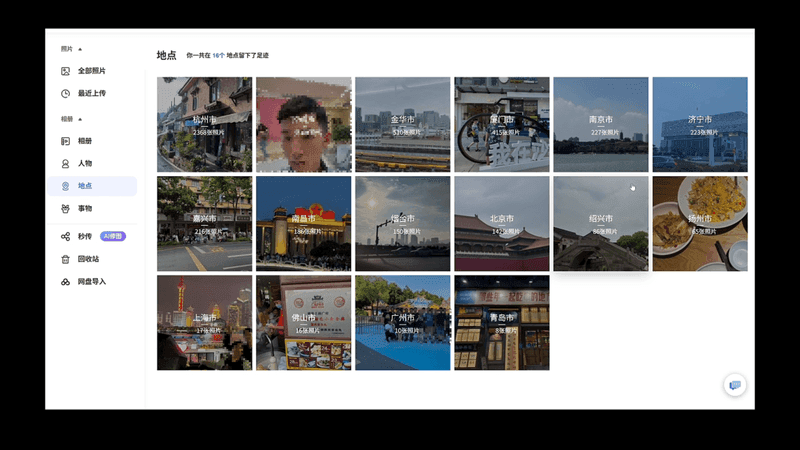Click the 地点 location pin icon
Viewport: 800px width, 450px height.
coord(66,186)
